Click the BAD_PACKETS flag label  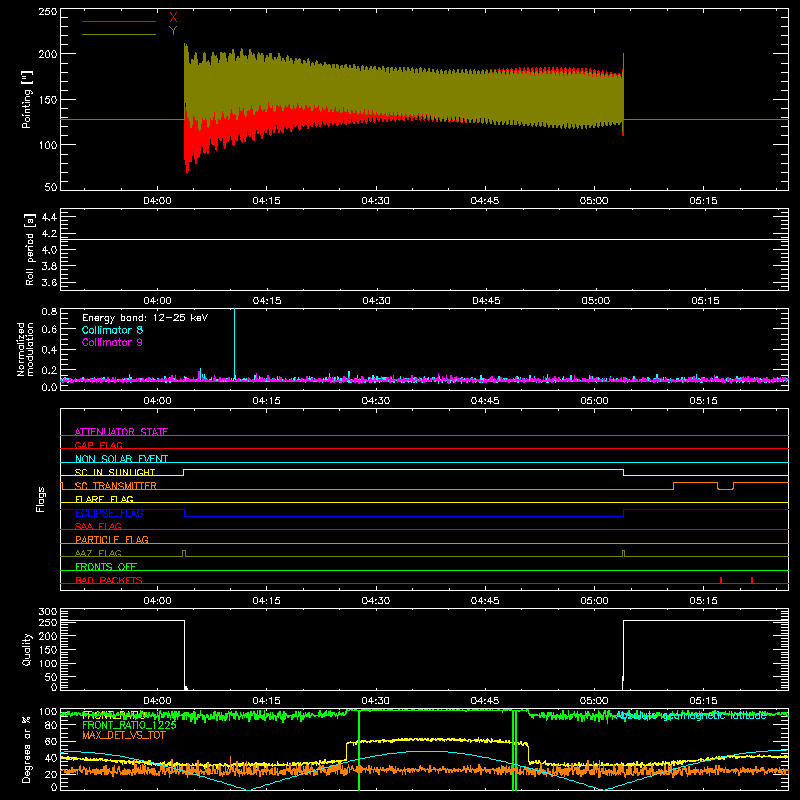109,580
